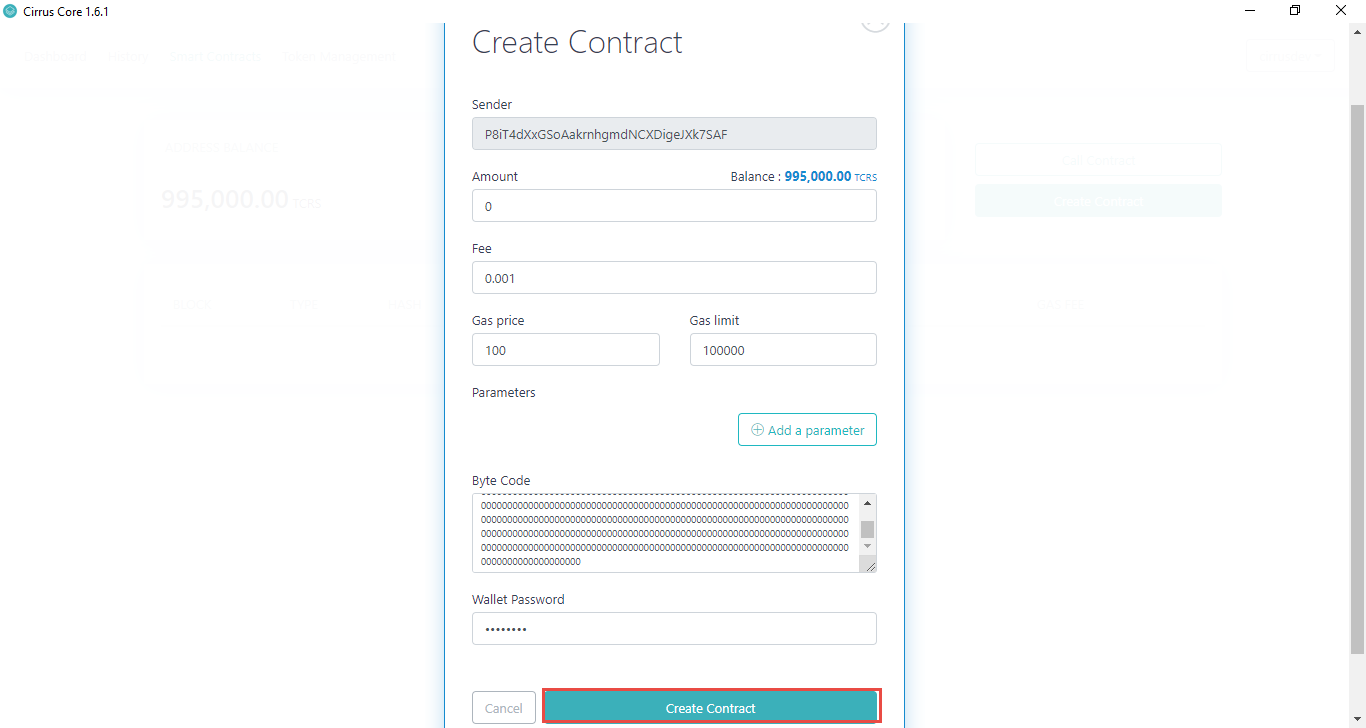Switch to the Smart Contracts tab
Screen dimensions: 1366x728
pos(215,57)
